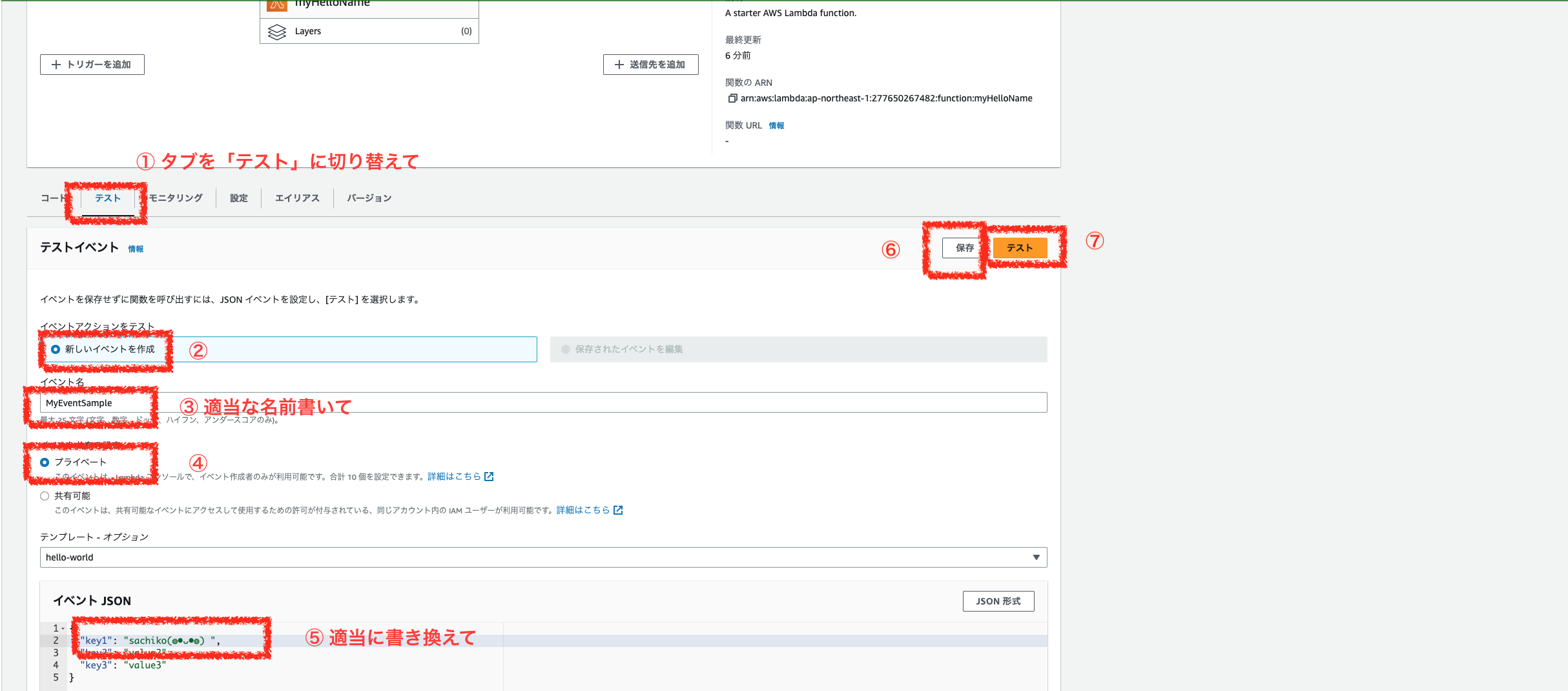This screenshot has height=691, width=1568.
Task: Copy the function ARN with the copy icon
Action: (732, 98)
